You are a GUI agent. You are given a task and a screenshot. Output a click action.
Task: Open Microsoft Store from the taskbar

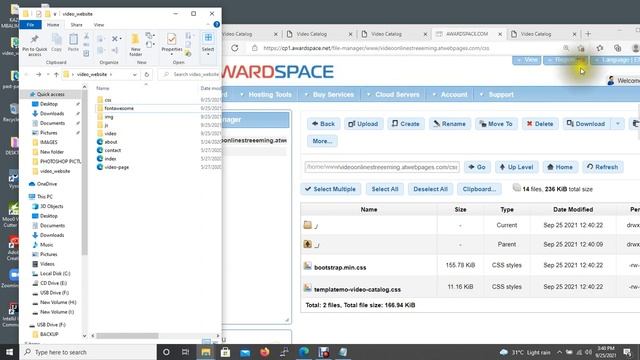point(225,352)
